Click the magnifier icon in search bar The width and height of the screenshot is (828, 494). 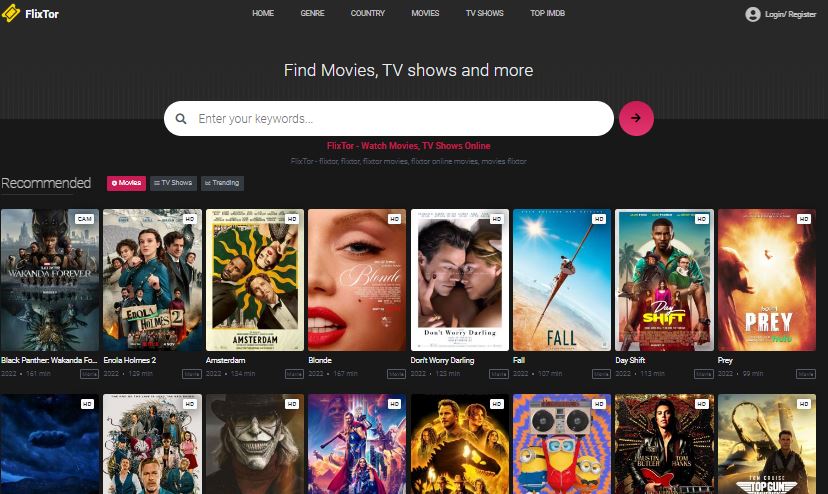181,119
